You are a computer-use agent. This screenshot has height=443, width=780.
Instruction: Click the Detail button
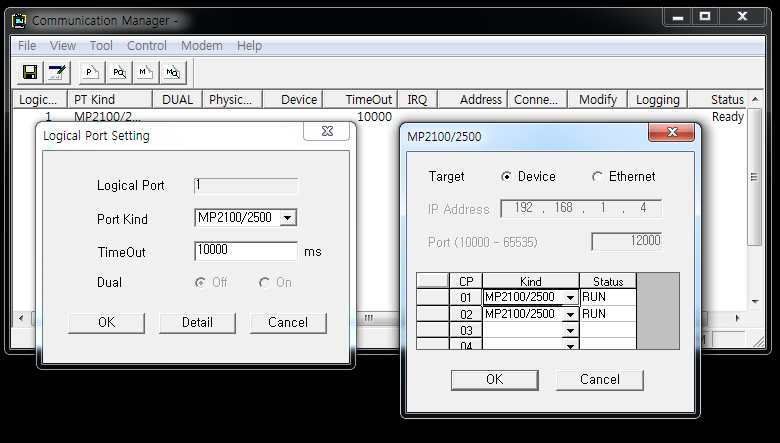coord(197,323)
